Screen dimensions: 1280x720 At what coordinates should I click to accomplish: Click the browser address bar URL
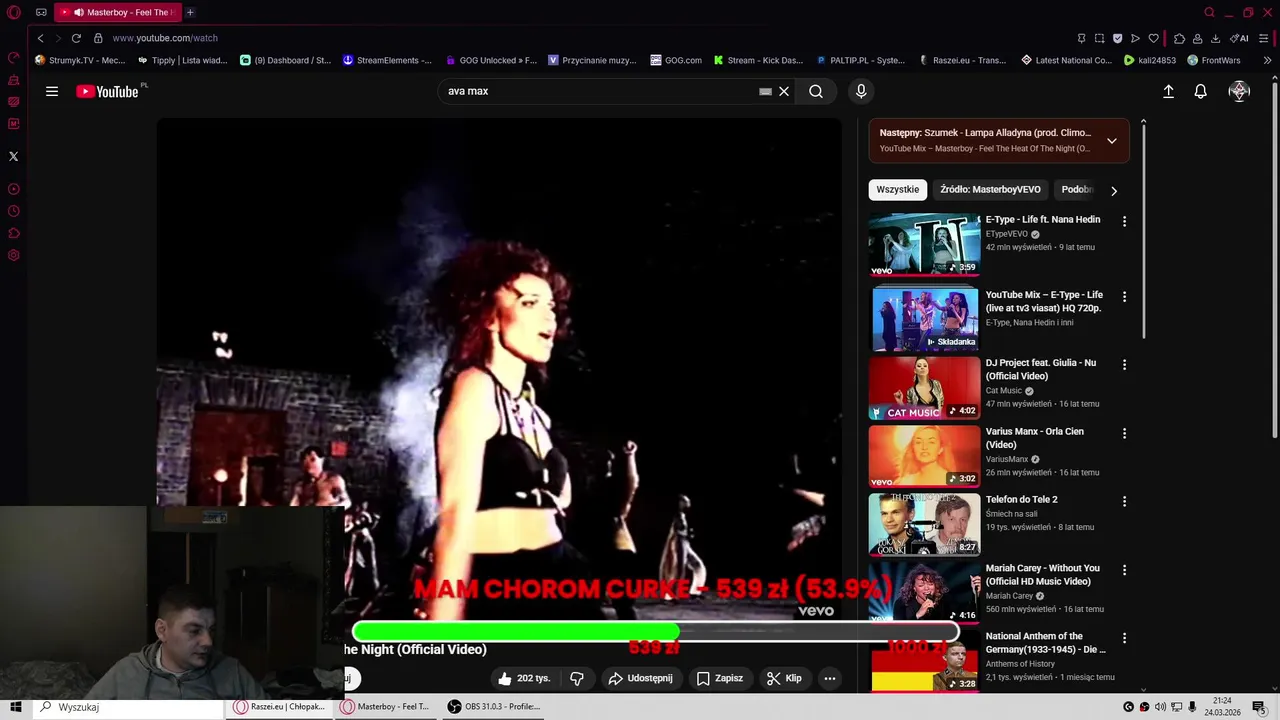click(165, 38)
